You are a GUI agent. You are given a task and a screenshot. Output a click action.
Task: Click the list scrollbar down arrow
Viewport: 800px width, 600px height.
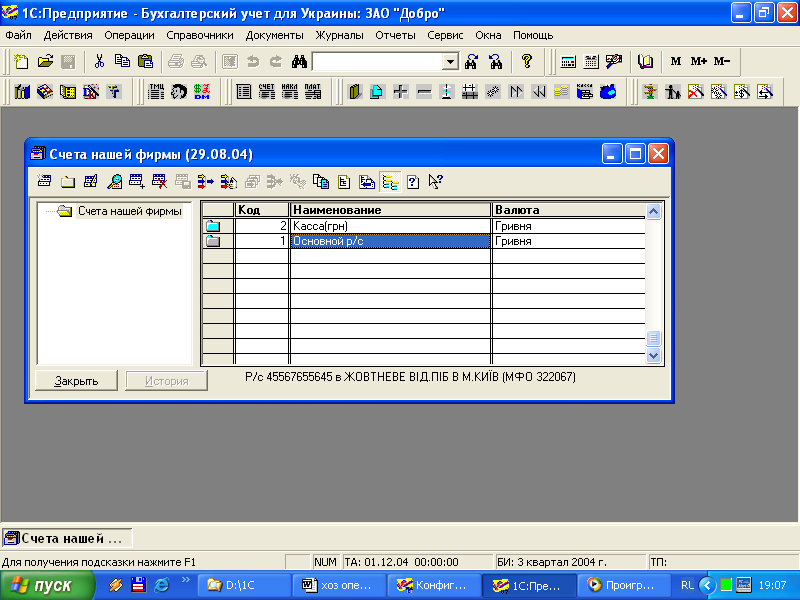pyautogui.click(x=654, y=356)
